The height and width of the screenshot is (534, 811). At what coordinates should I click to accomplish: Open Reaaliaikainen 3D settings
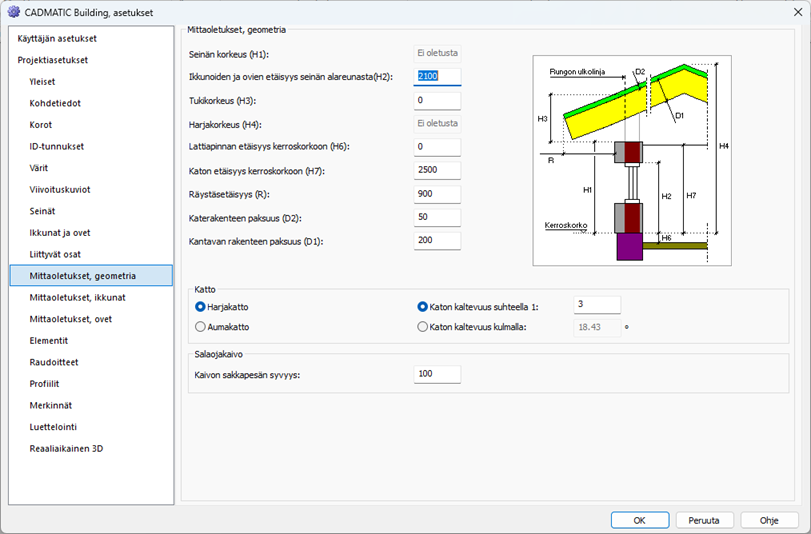(x=66, y=448)
